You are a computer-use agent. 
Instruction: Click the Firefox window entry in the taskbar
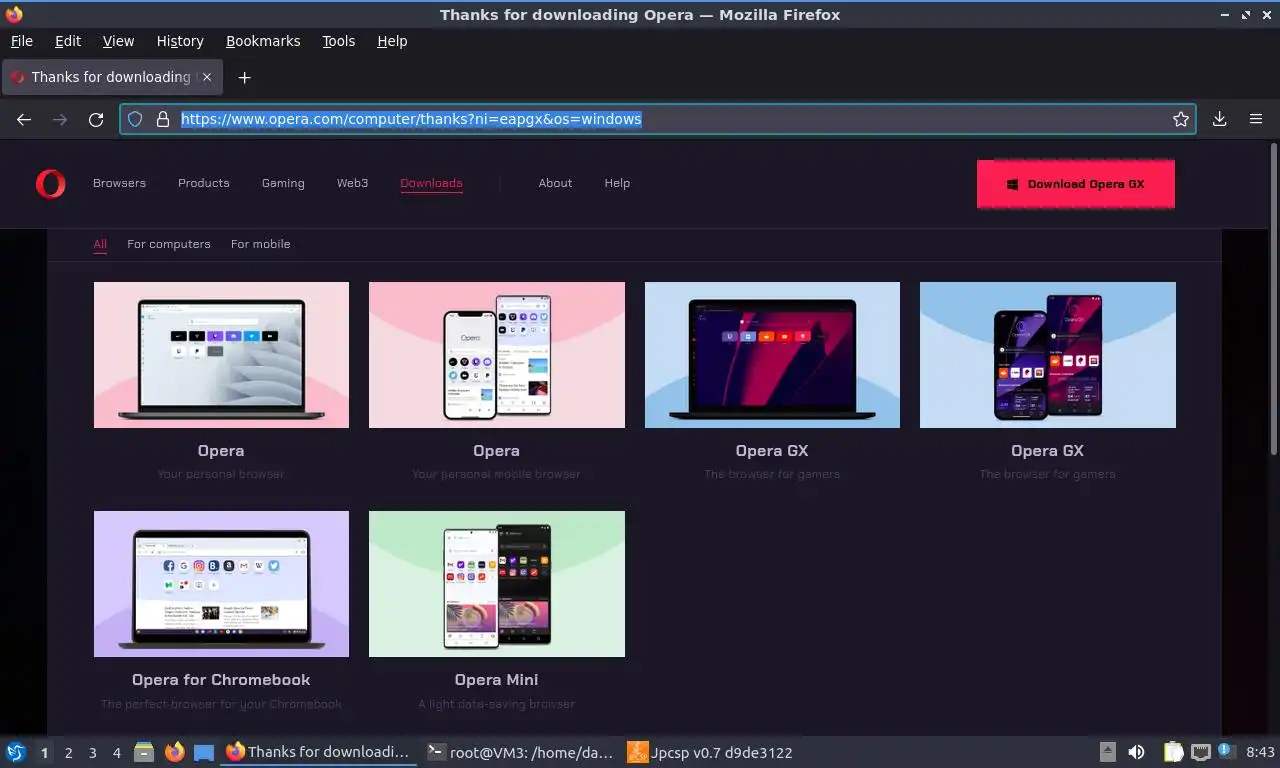tap(318, 752)
